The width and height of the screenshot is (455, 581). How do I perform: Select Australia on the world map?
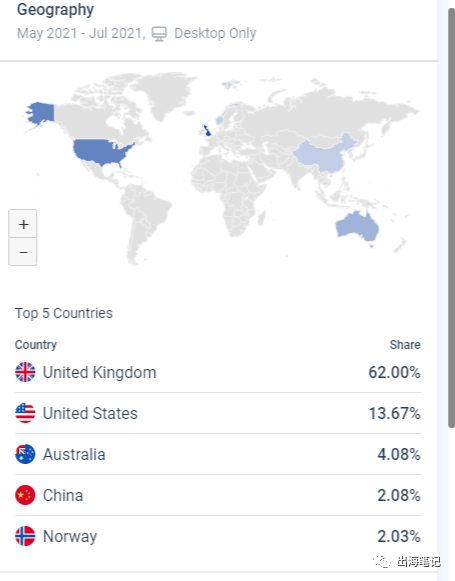pyautogui.click(x=356, y=226)
